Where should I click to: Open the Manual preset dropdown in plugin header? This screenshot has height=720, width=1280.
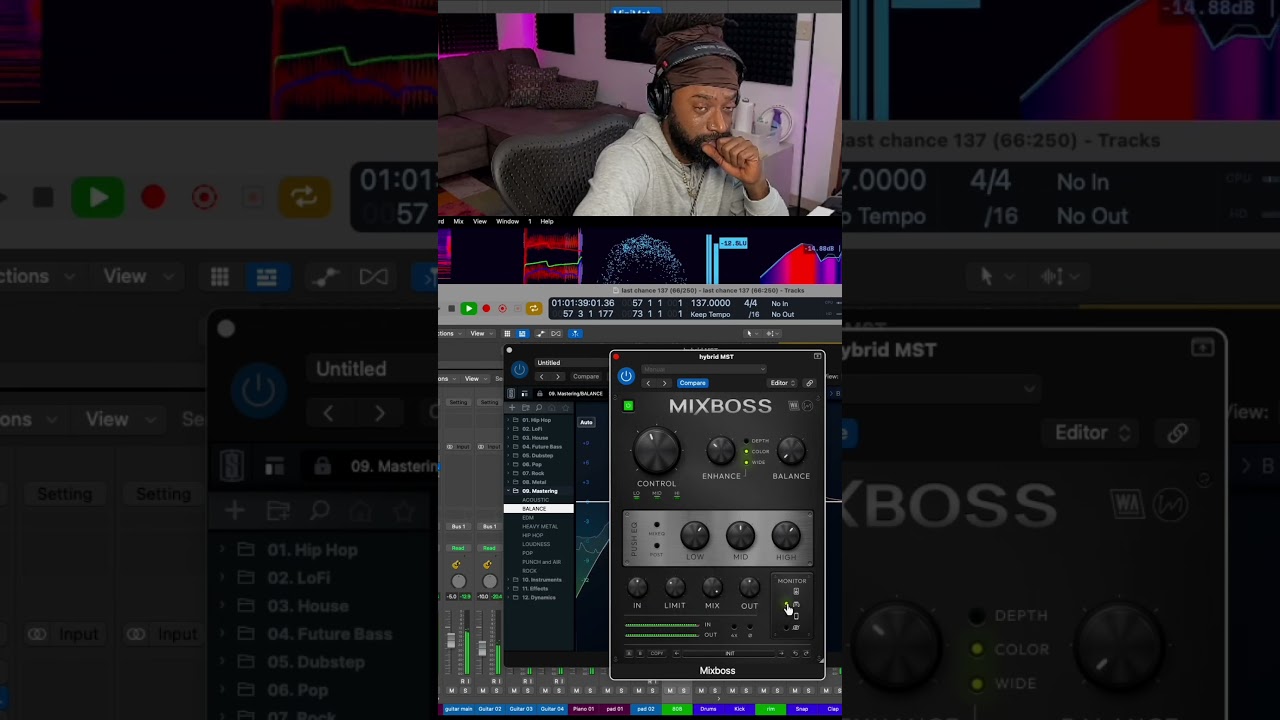(704, 369)
